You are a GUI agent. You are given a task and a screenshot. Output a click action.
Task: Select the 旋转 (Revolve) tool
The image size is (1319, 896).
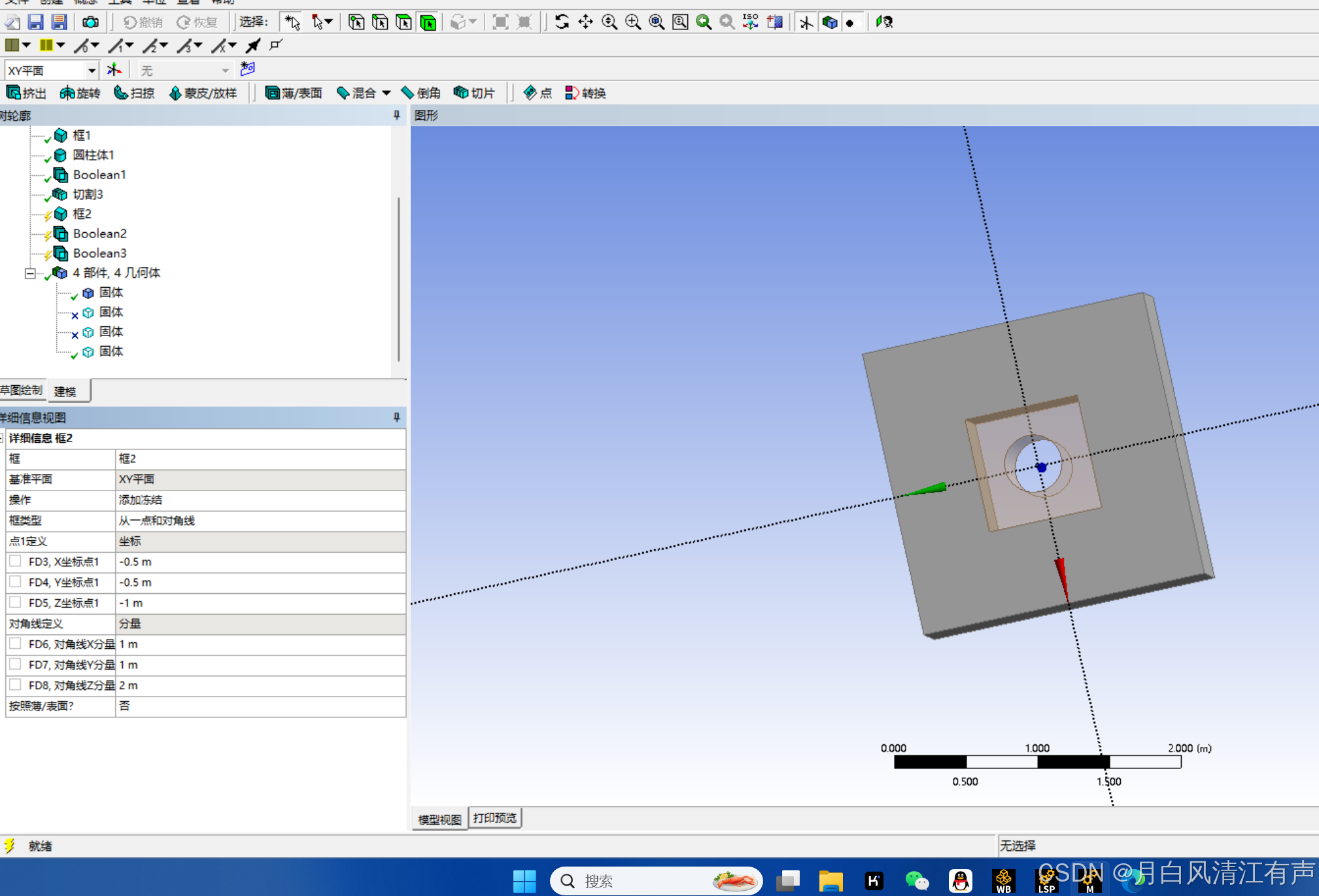point(80,93)
